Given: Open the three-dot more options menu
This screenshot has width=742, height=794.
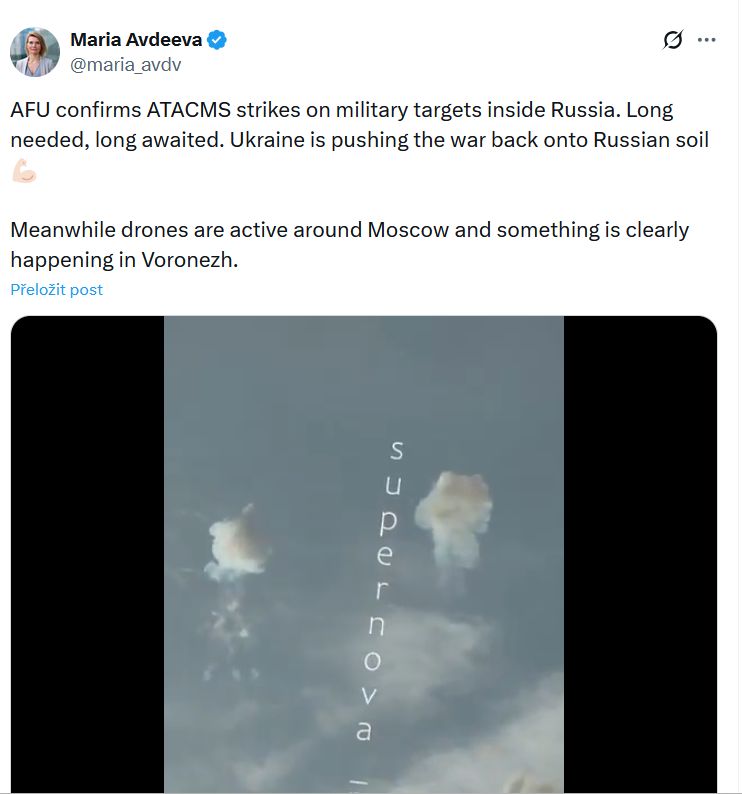Looking at the screenshot, I should pyautogui.click(x=707, y=40).
